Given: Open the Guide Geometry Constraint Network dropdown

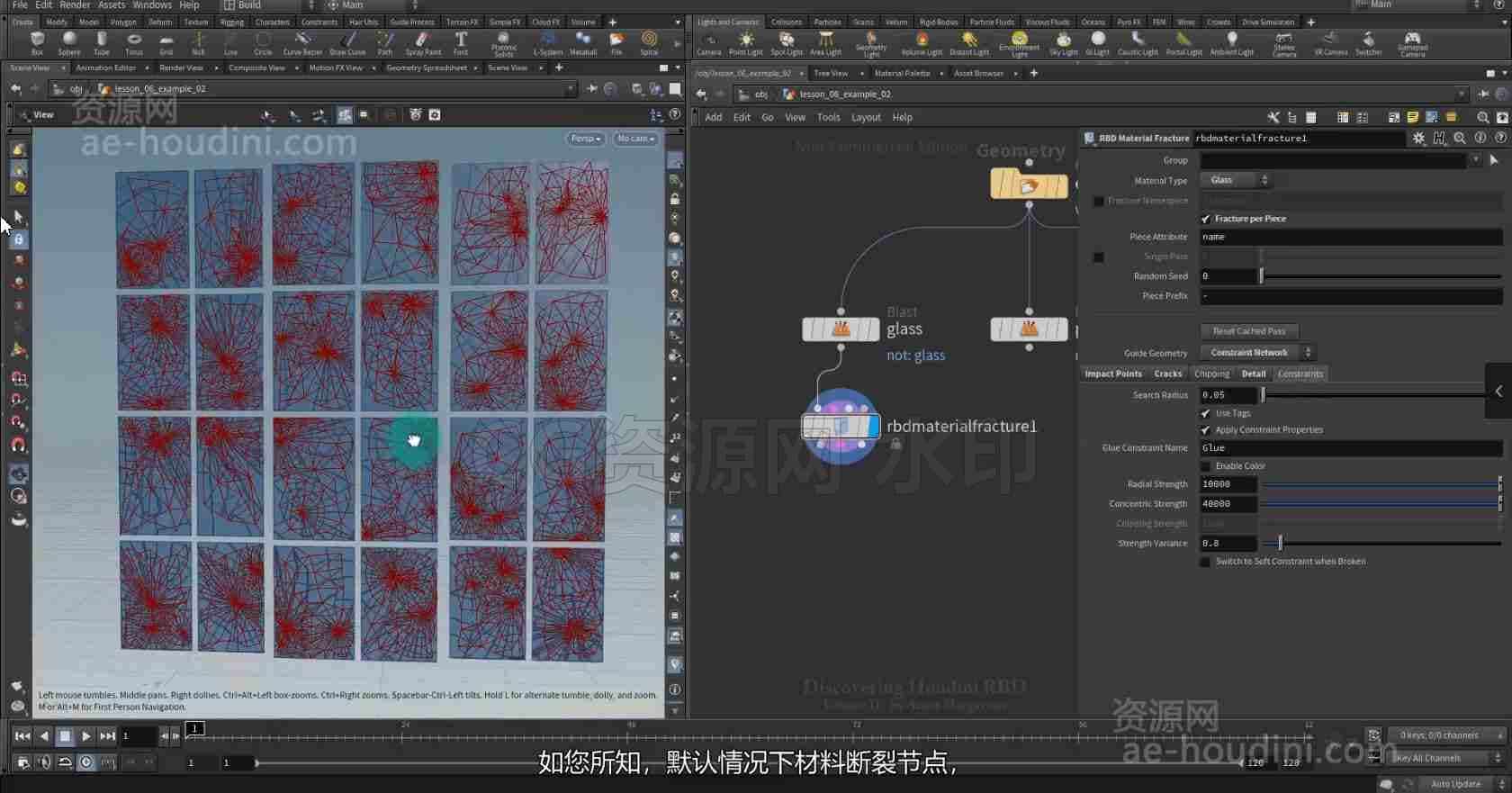Looking at the screenshot, I should 1256,353.
